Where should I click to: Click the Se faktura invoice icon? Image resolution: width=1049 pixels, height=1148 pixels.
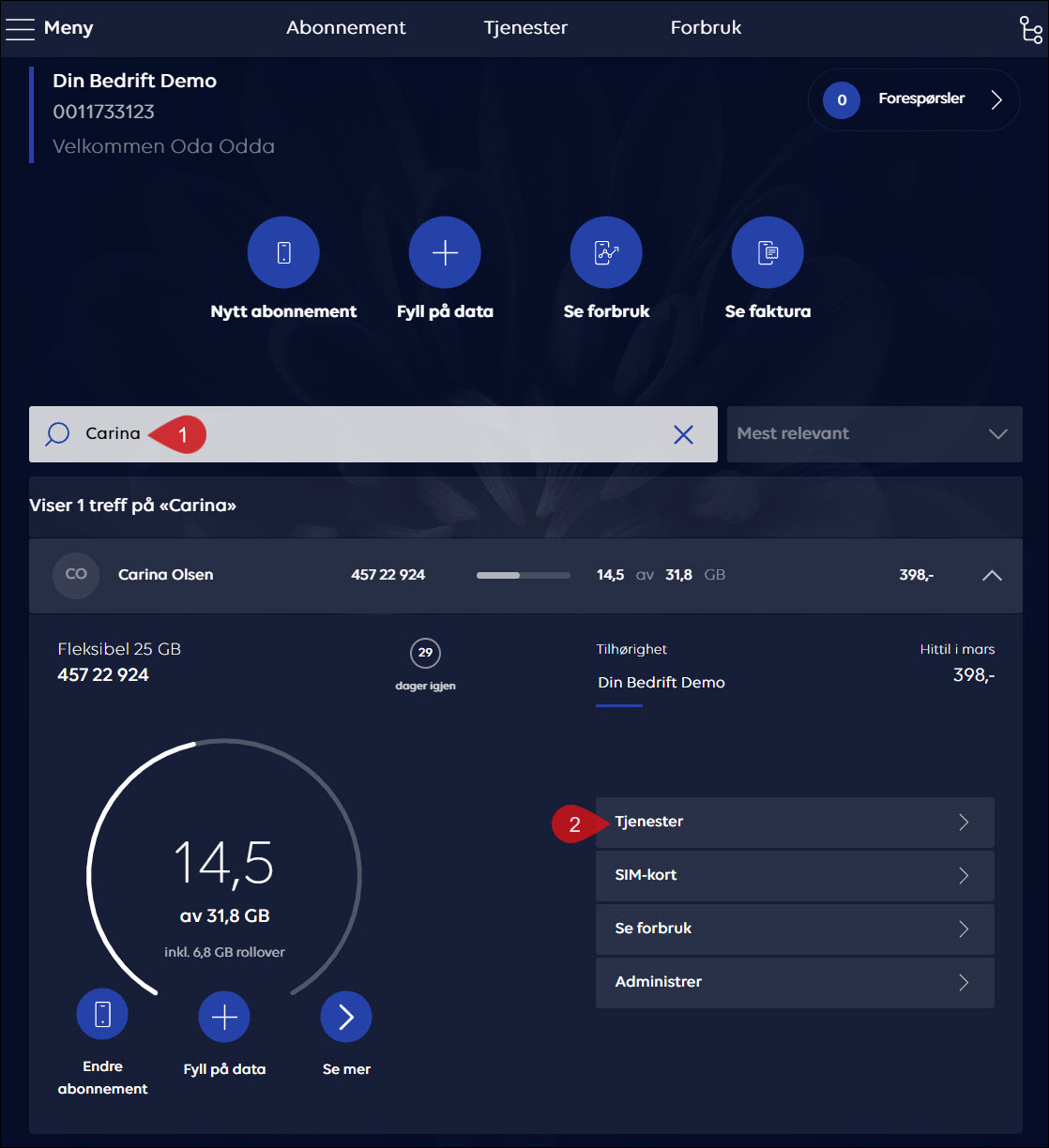768,252
